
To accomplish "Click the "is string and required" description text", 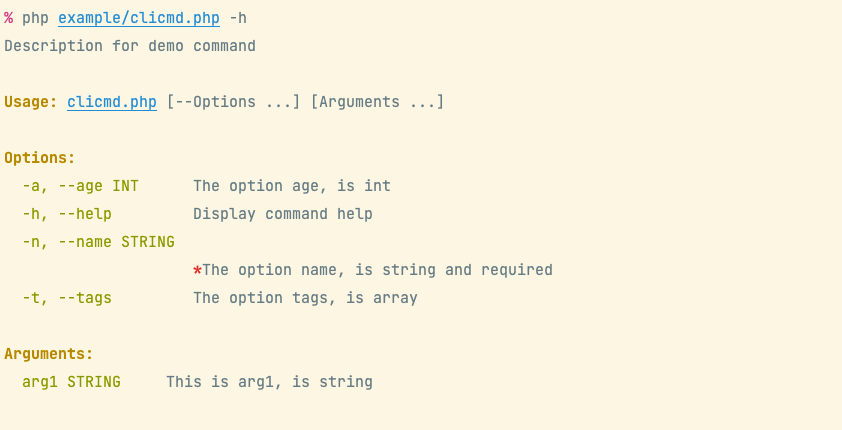I will click(x=472, y=270).
